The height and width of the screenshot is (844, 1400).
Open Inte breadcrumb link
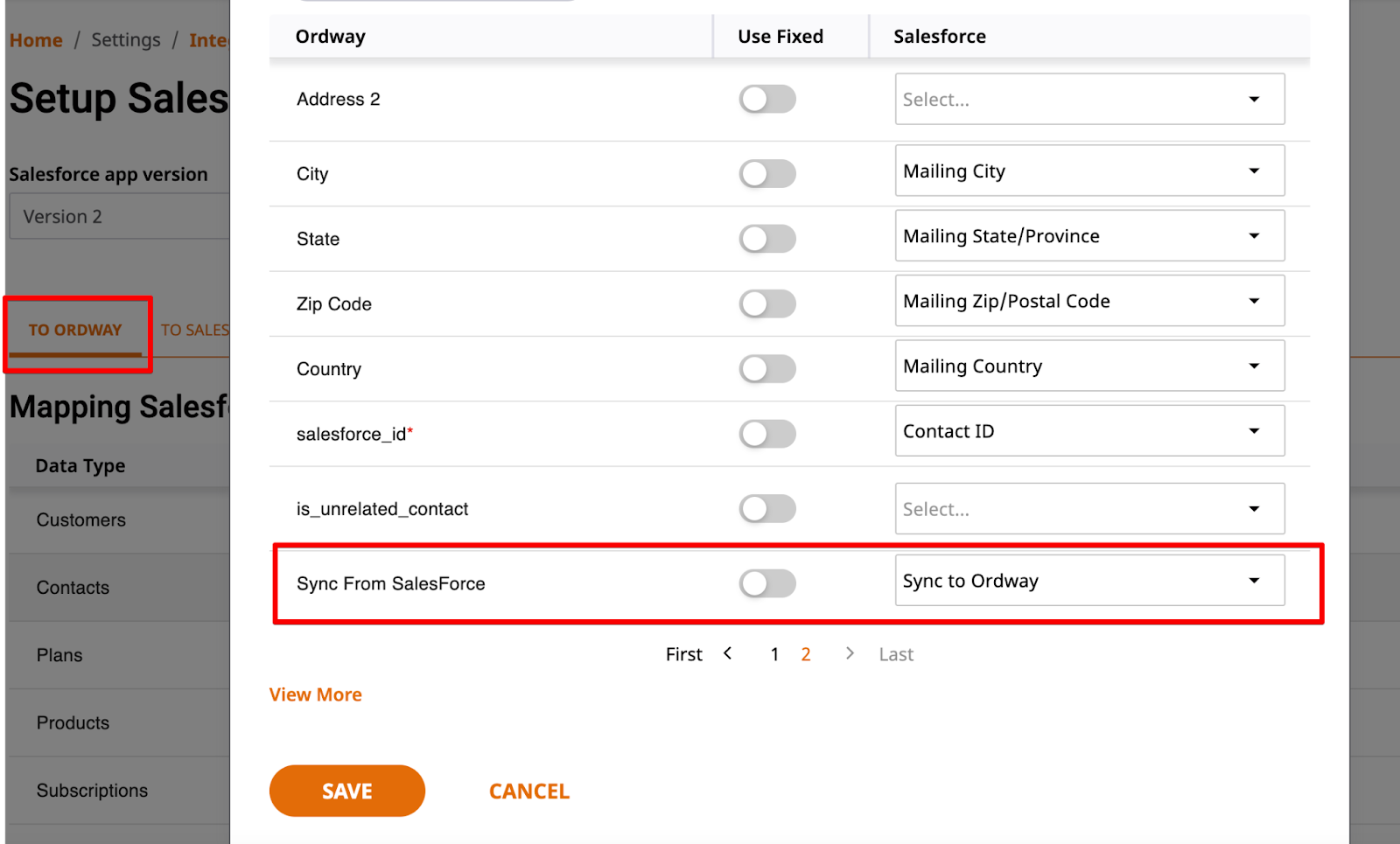(209, 40)
